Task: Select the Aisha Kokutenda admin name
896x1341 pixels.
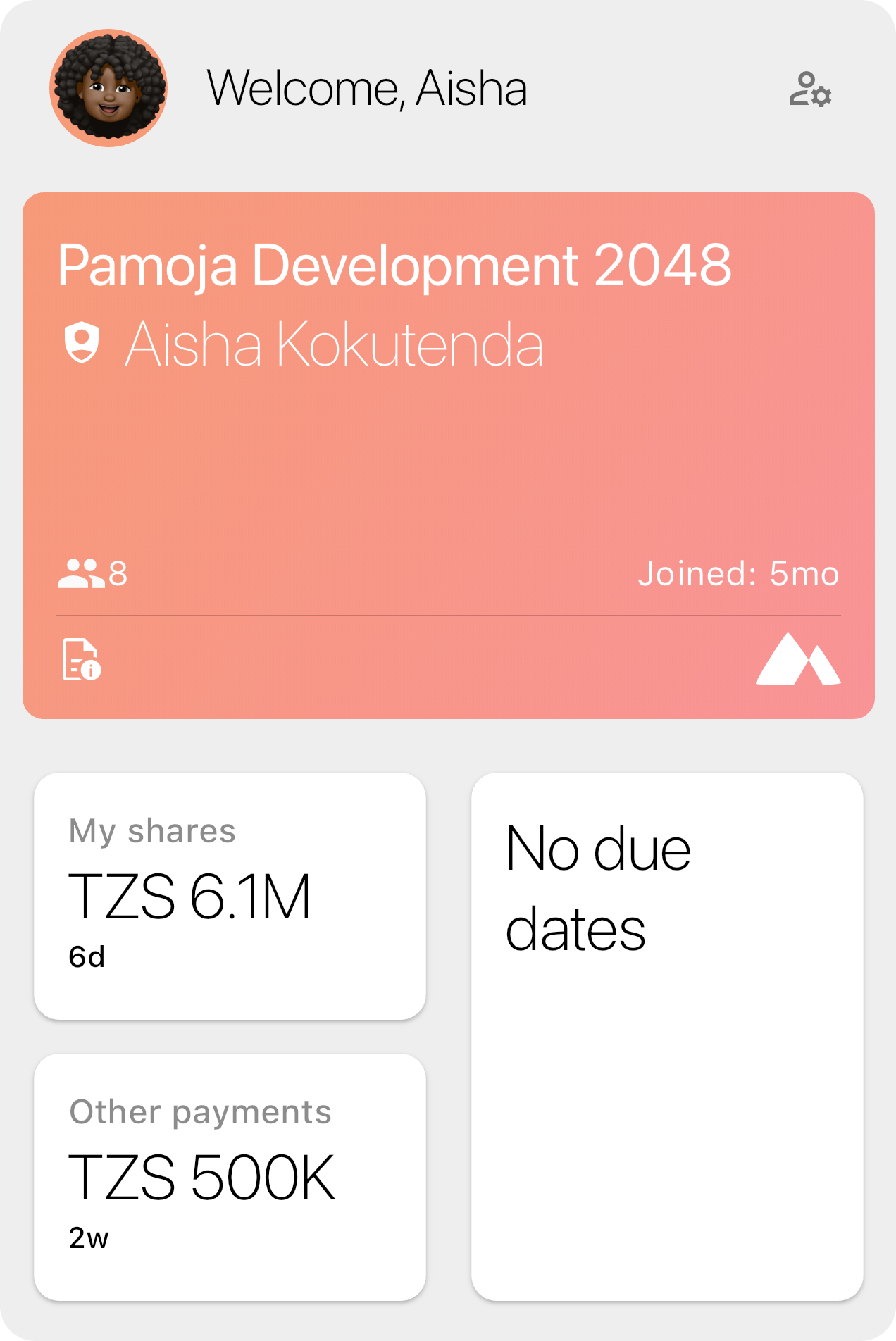Action: [x=334, y=344]
